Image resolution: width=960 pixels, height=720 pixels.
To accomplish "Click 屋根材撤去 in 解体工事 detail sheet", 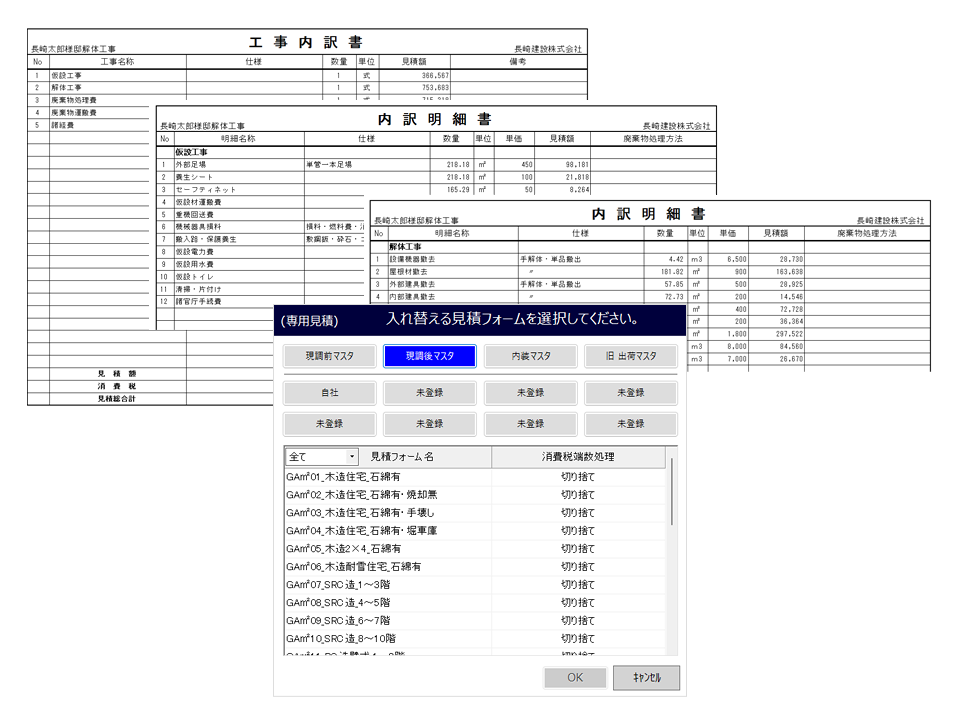I will pyautogui.click(x=408, y=272).
